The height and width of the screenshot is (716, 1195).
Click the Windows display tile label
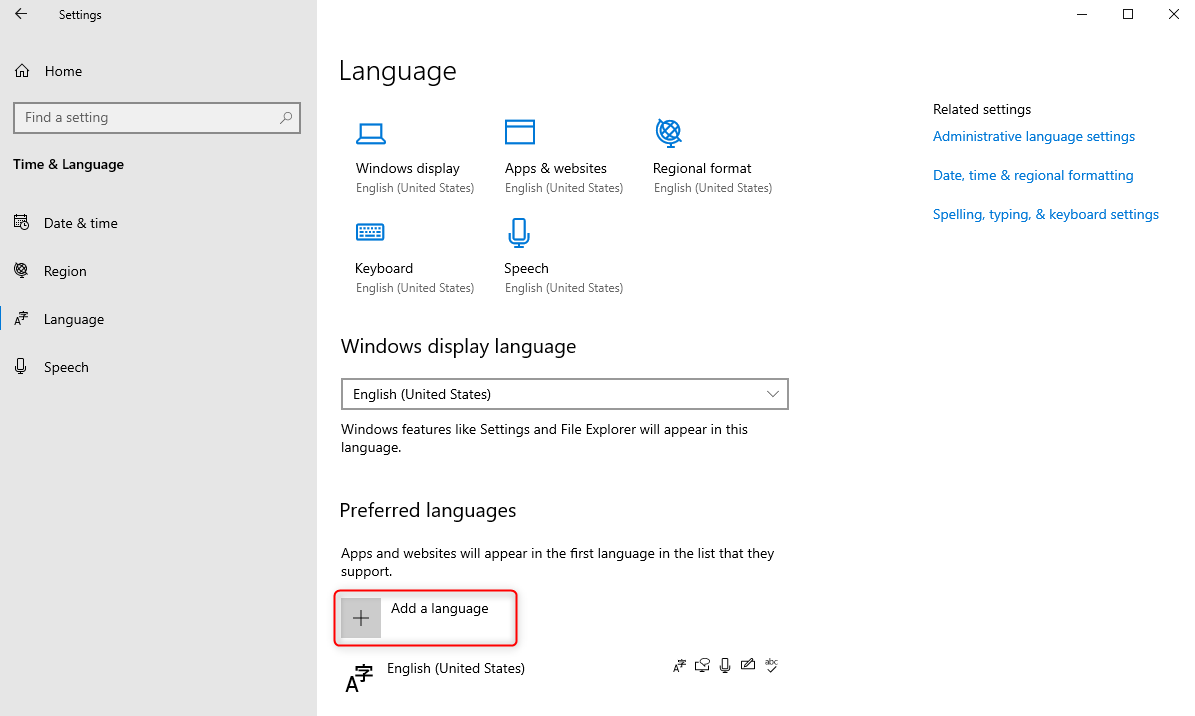pyautogui.click(x=408, y=168)
